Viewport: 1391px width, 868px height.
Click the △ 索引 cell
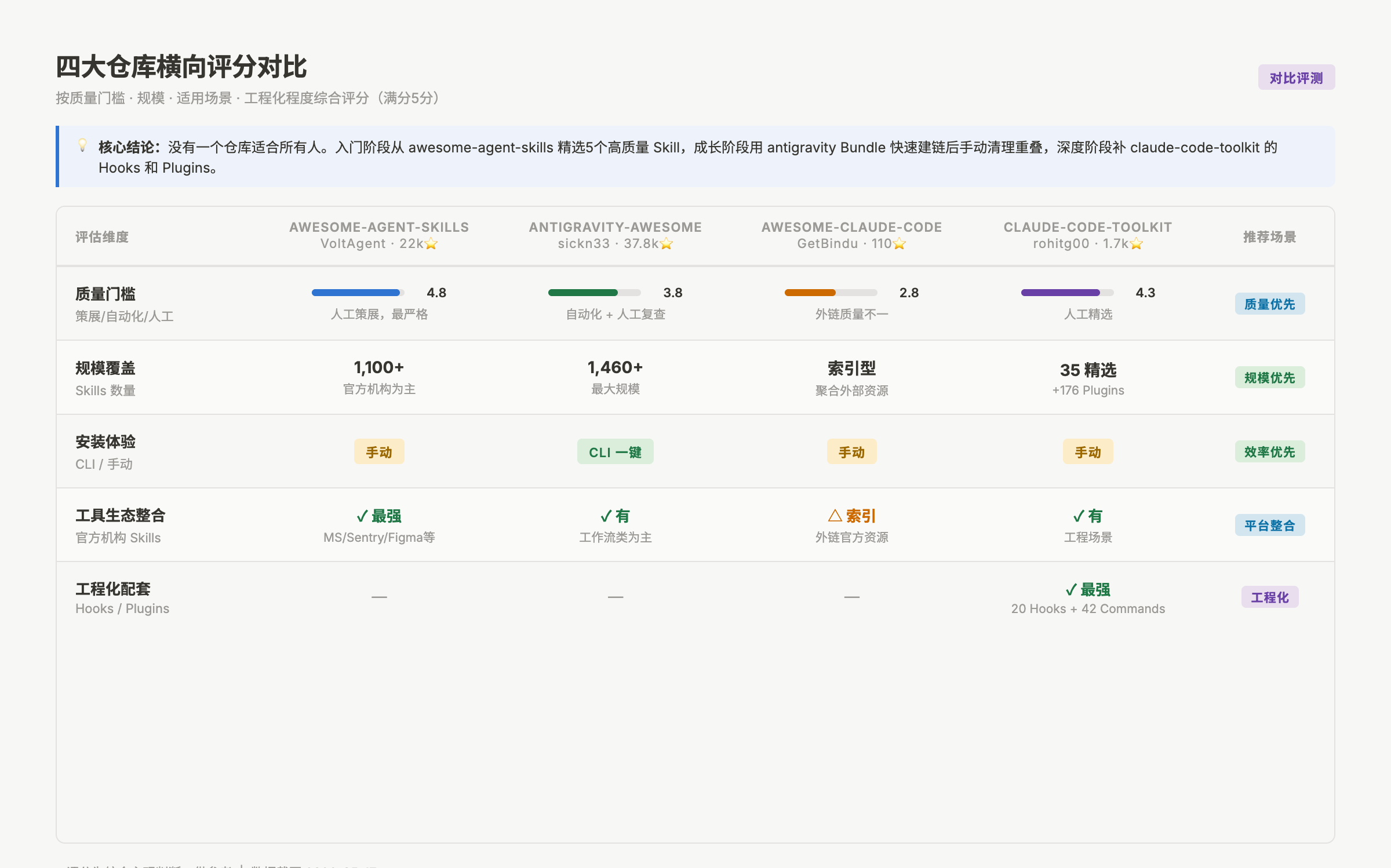[851, 516]
